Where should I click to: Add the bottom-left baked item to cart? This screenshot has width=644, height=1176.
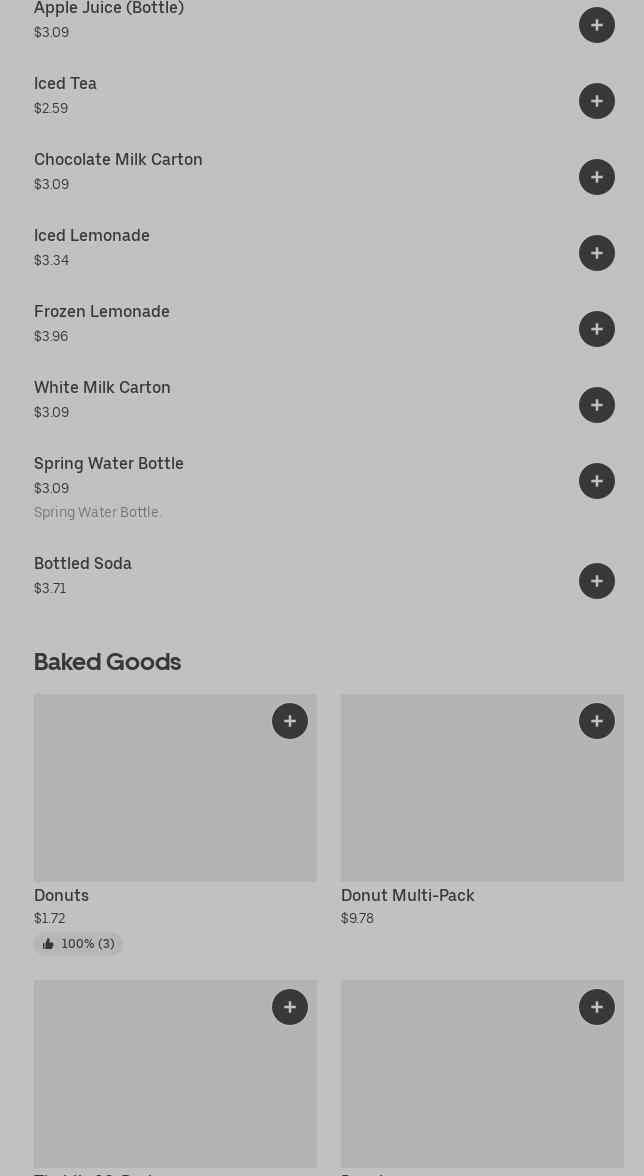(x=290, y=1007)
